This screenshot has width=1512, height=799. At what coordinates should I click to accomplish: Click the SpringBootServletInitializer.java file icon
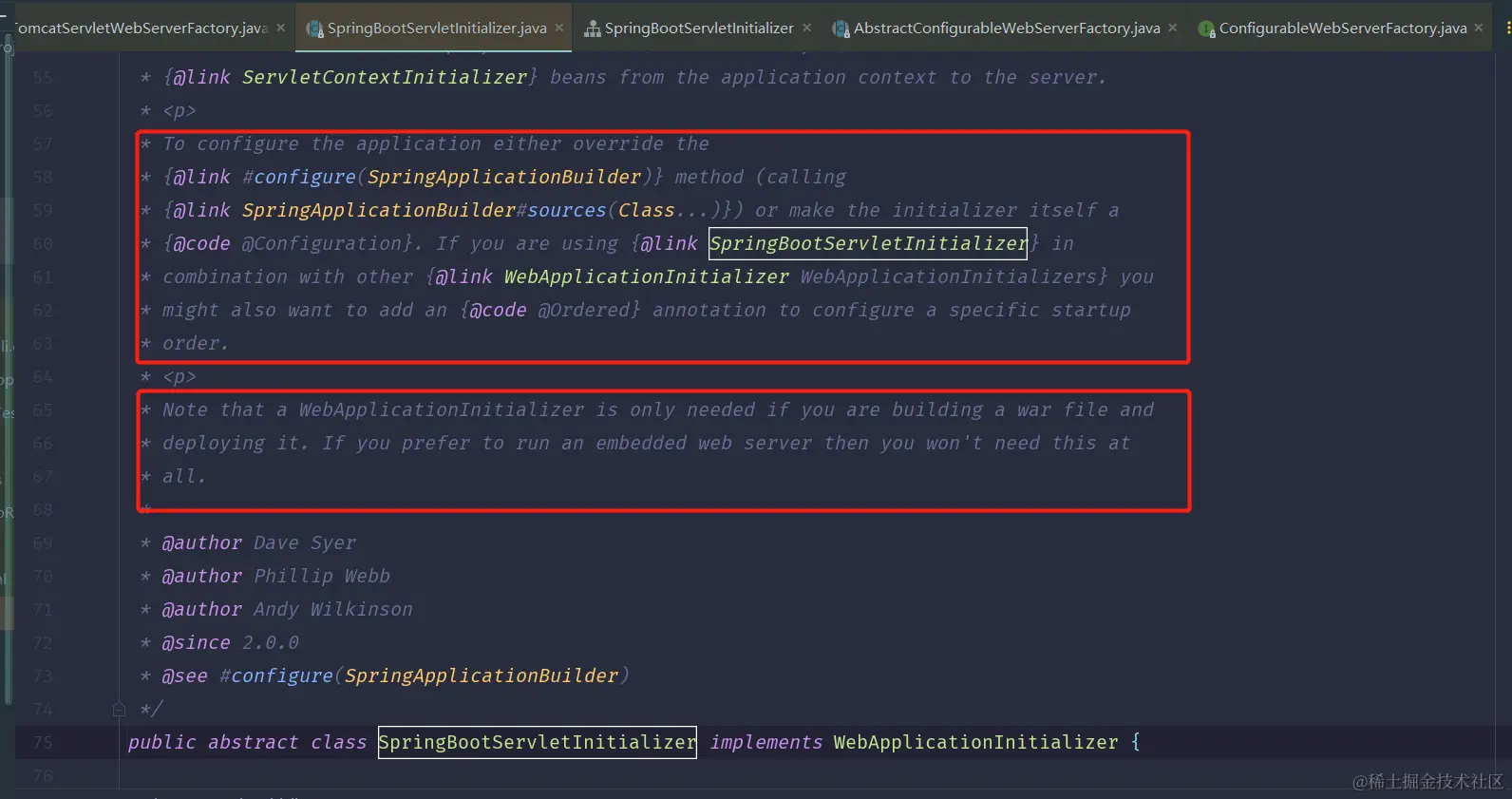click(314, 29)
